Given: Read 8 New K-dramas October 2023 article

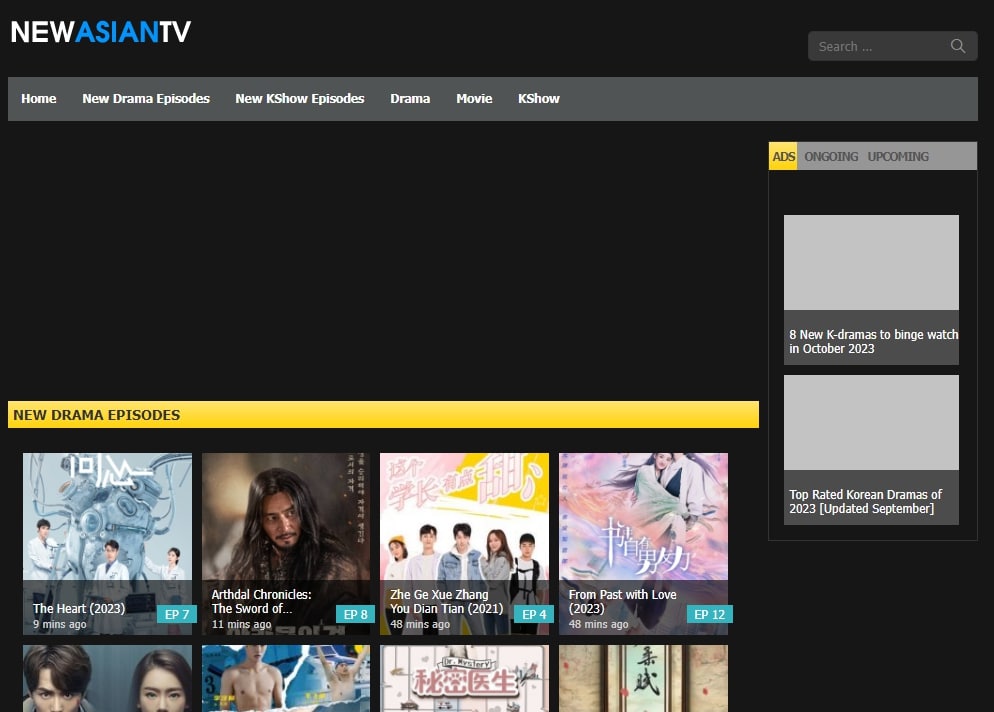Looking at the screenshot, I should [872, 342].
